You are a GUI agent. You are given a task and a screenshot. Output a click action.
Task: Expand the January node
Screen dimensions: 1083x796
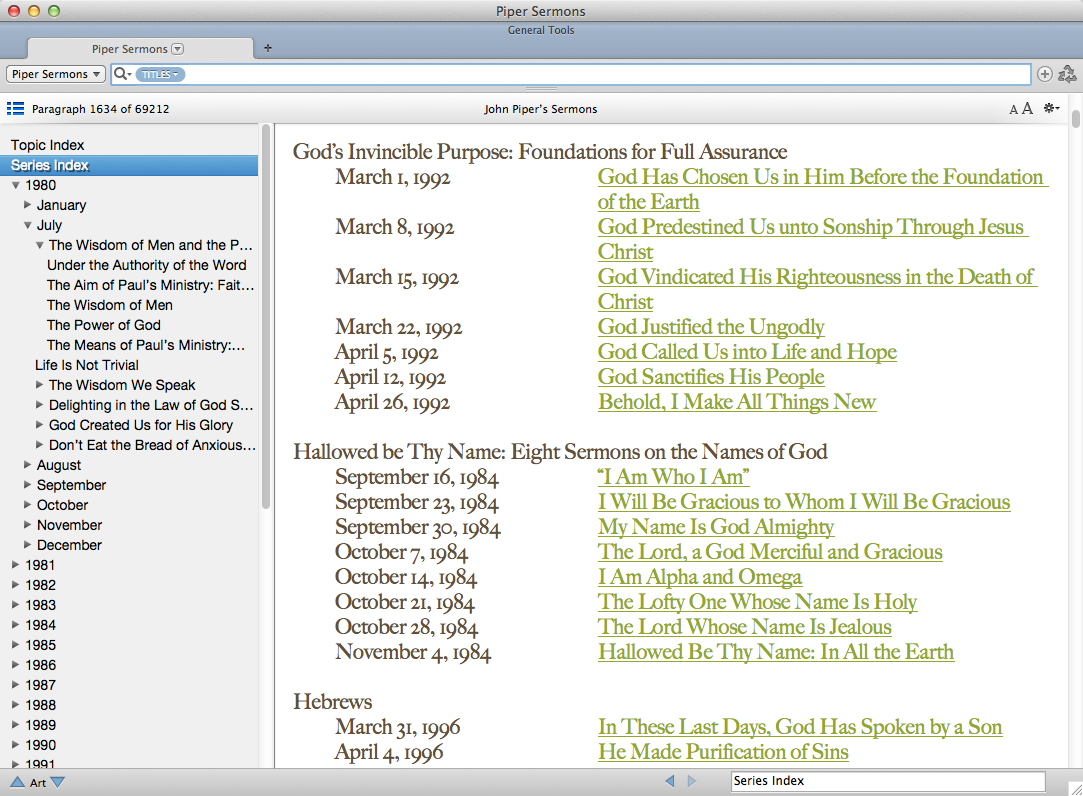point(28,205)
